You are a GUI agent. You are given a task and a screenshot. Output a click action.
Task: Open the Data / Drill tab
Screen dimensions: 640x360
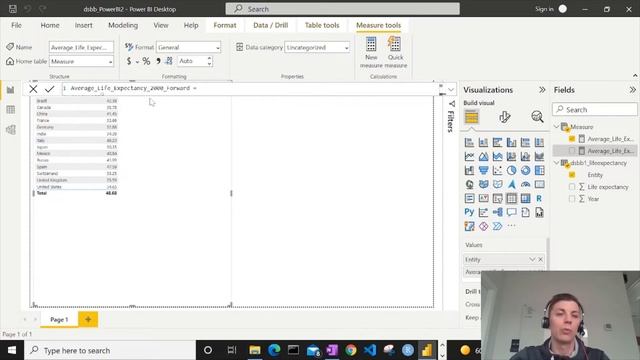pyautogui.click(x=271, y=25)
